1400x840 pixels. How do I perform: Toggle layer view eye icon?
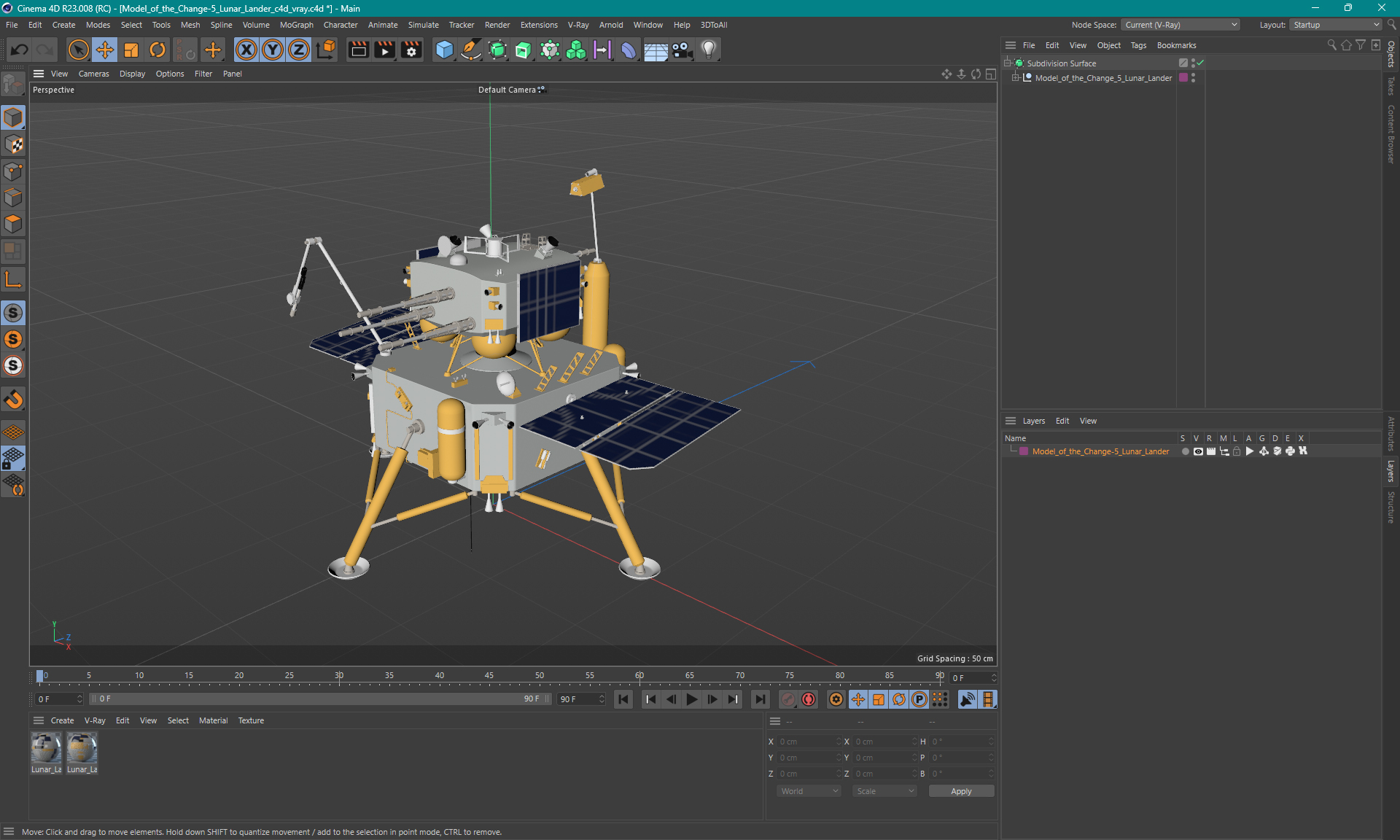point(1198,451)
